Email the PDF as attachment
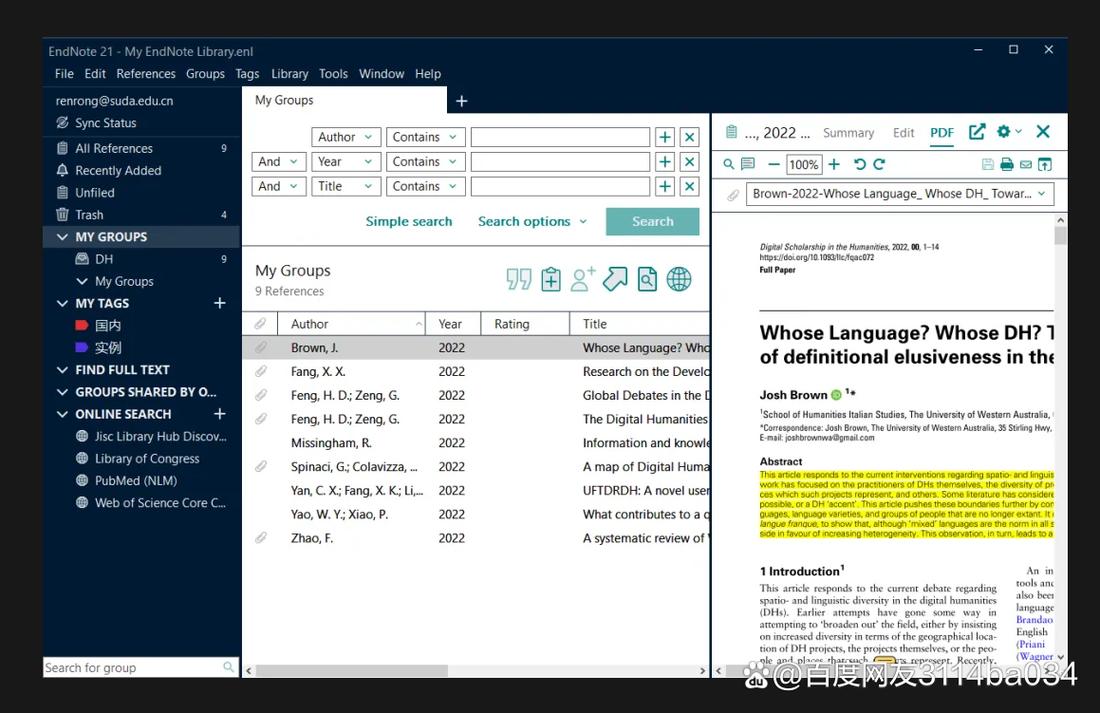 tap(1025, 163)
